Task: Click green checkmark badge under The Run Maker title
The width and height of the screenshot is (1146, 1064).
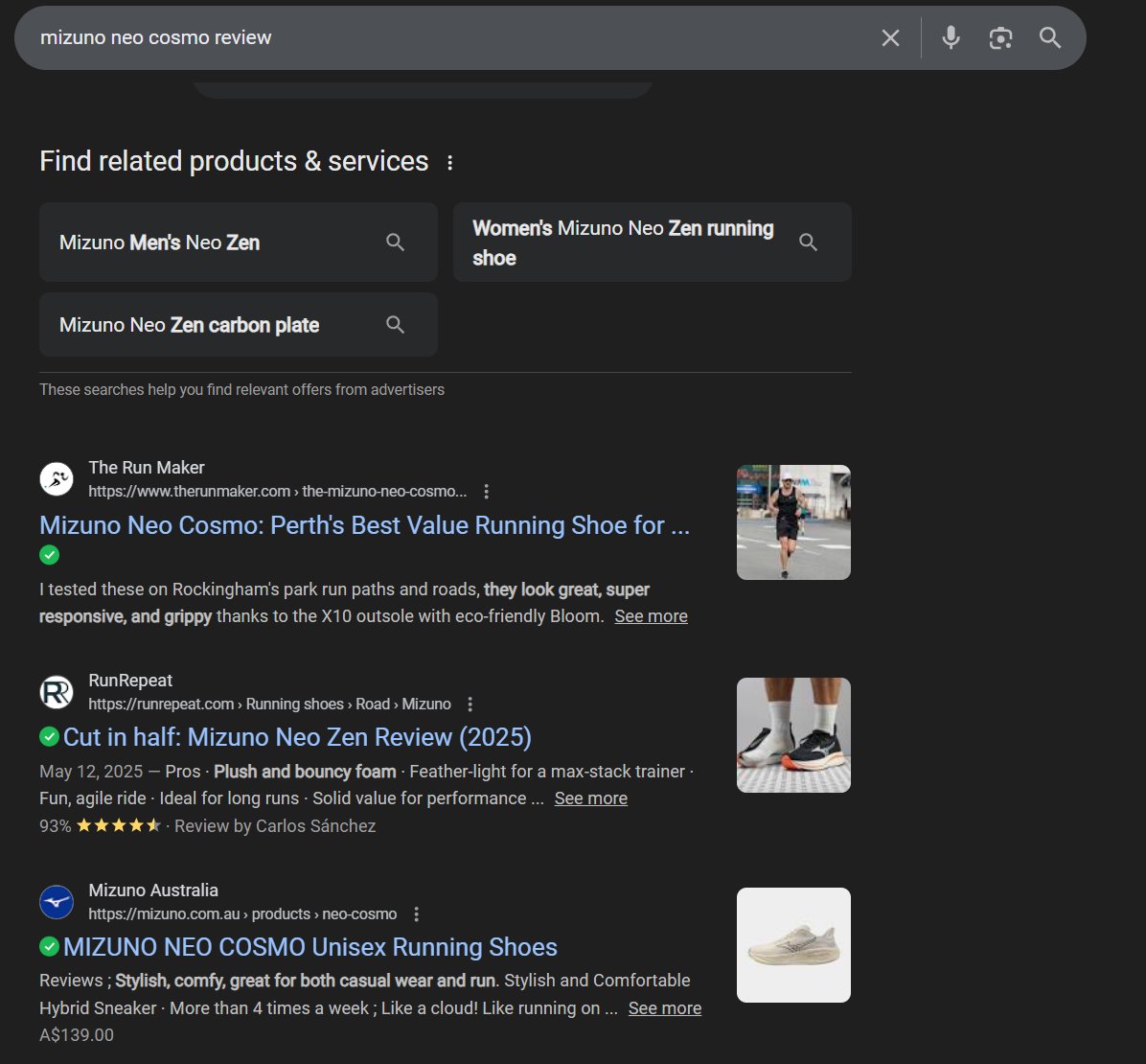Action: [50, 555]
